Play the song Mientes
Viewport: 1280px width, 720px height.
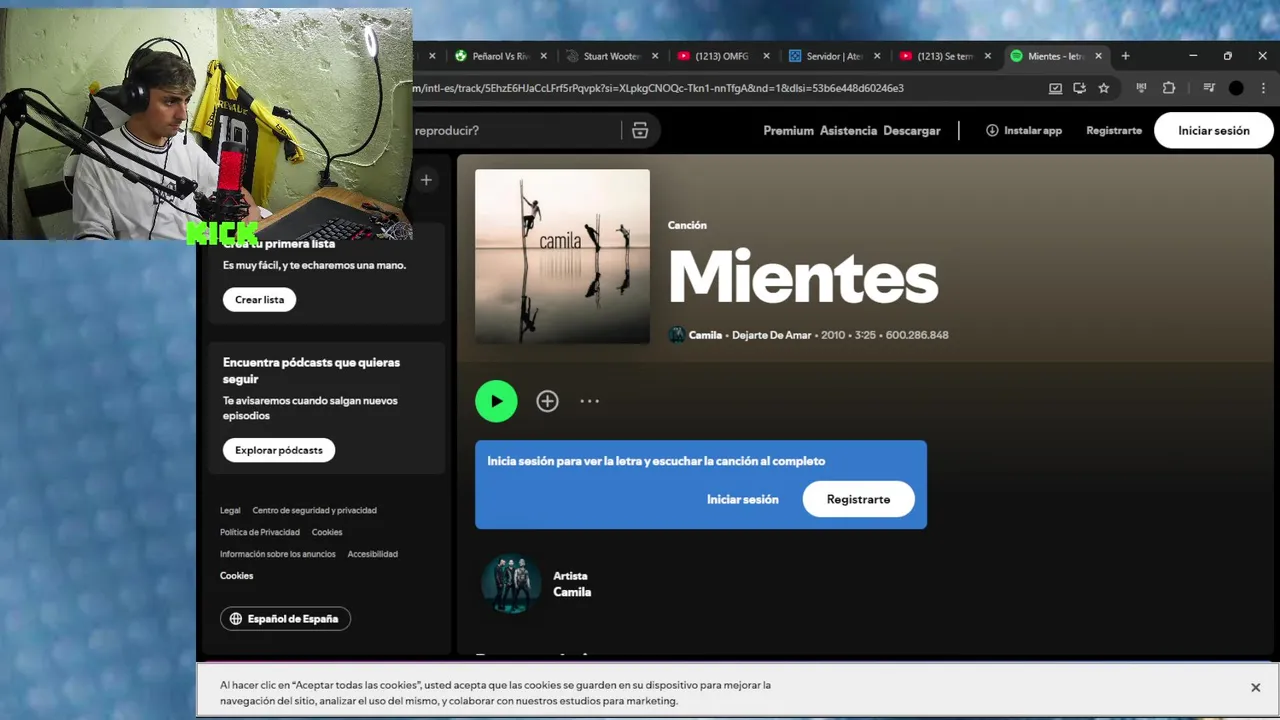coord(496,401)
